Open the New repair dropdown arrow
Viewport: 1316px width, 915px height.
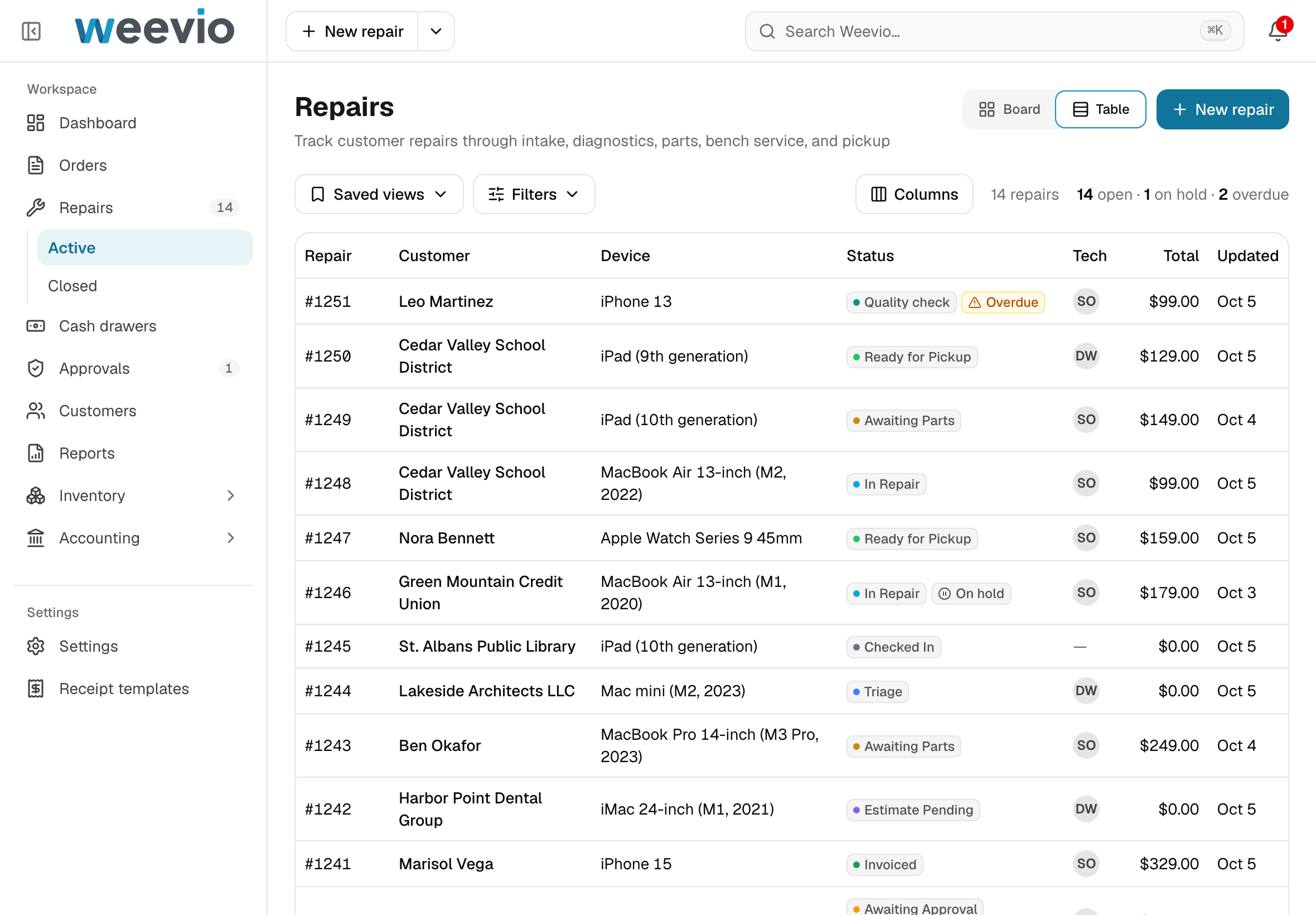click(436, 32)
